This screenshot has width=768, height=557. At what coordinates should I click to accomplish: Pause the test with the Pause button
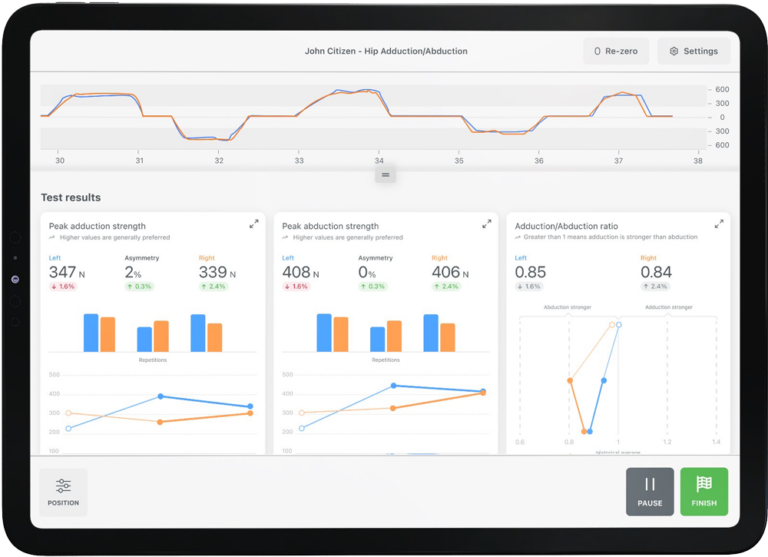(x=649, y=491)
